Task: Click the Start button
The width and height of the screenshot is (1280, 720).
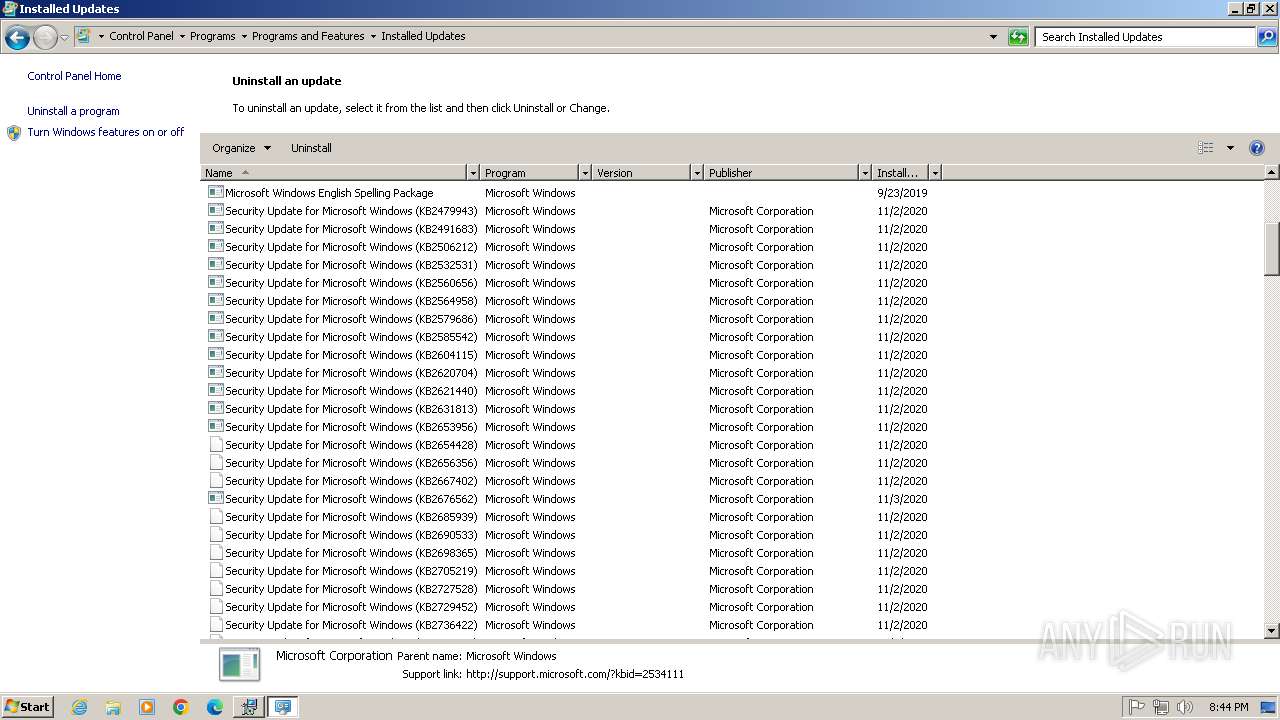Action: [27, 707]
